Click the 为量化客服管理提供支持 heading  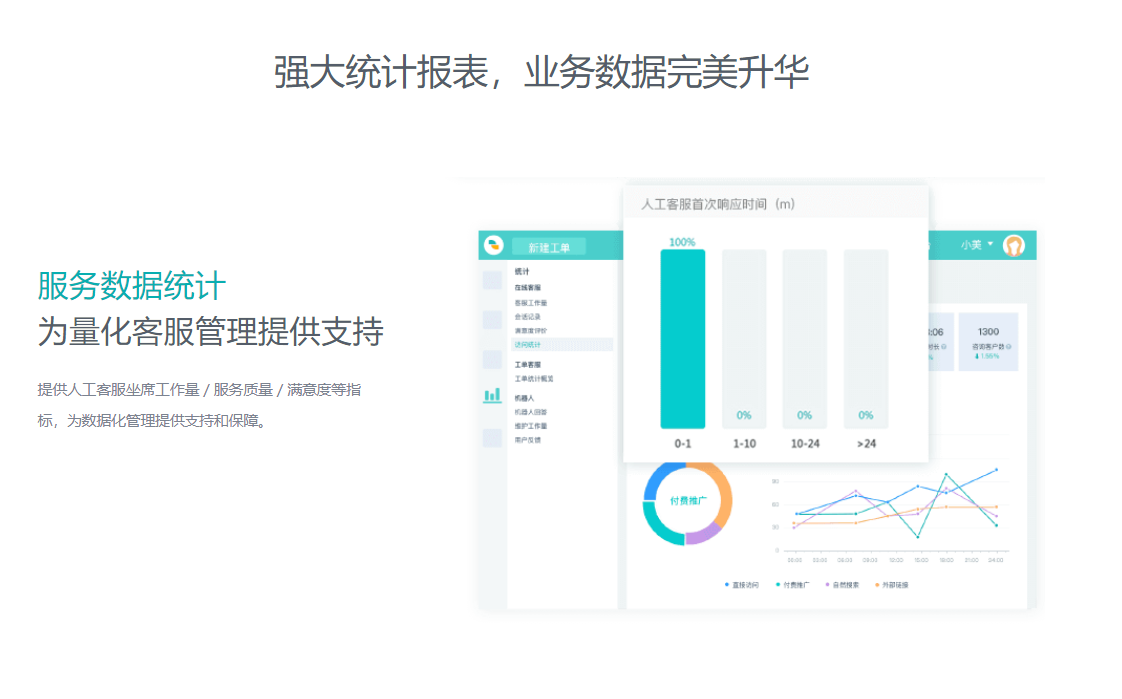[x=210, y=332]
